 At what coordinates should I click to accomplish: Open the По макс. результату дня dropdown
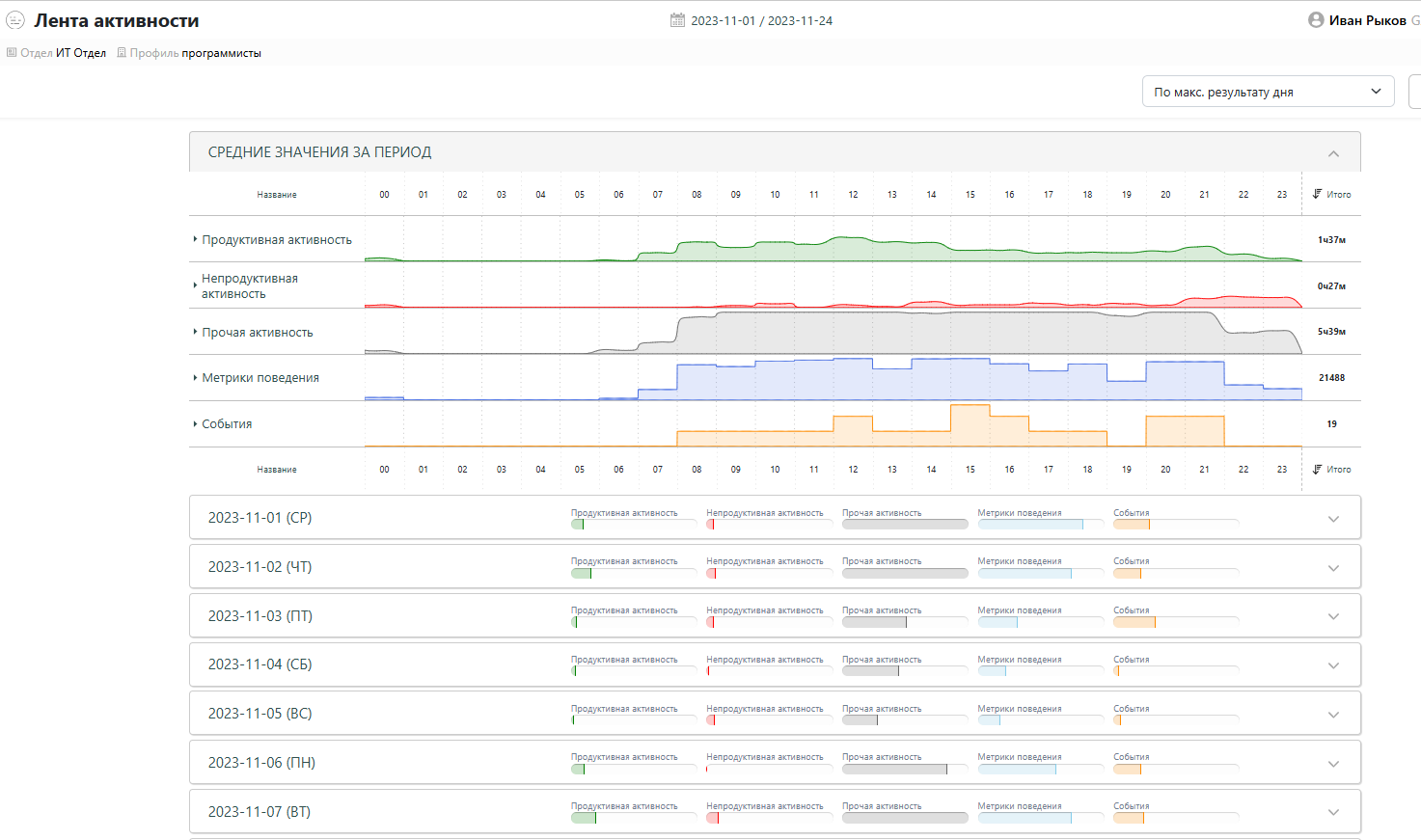pos(1268,92)
